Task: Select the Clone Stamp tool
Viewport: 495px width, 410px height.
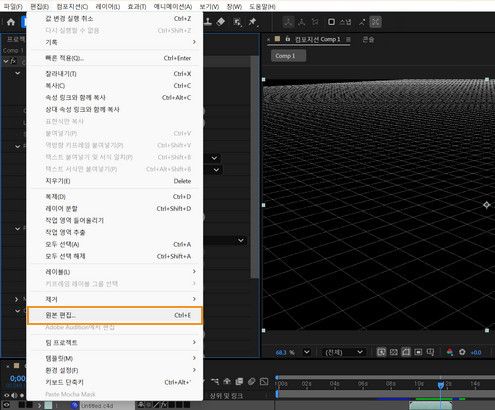Action: (208, 22)
